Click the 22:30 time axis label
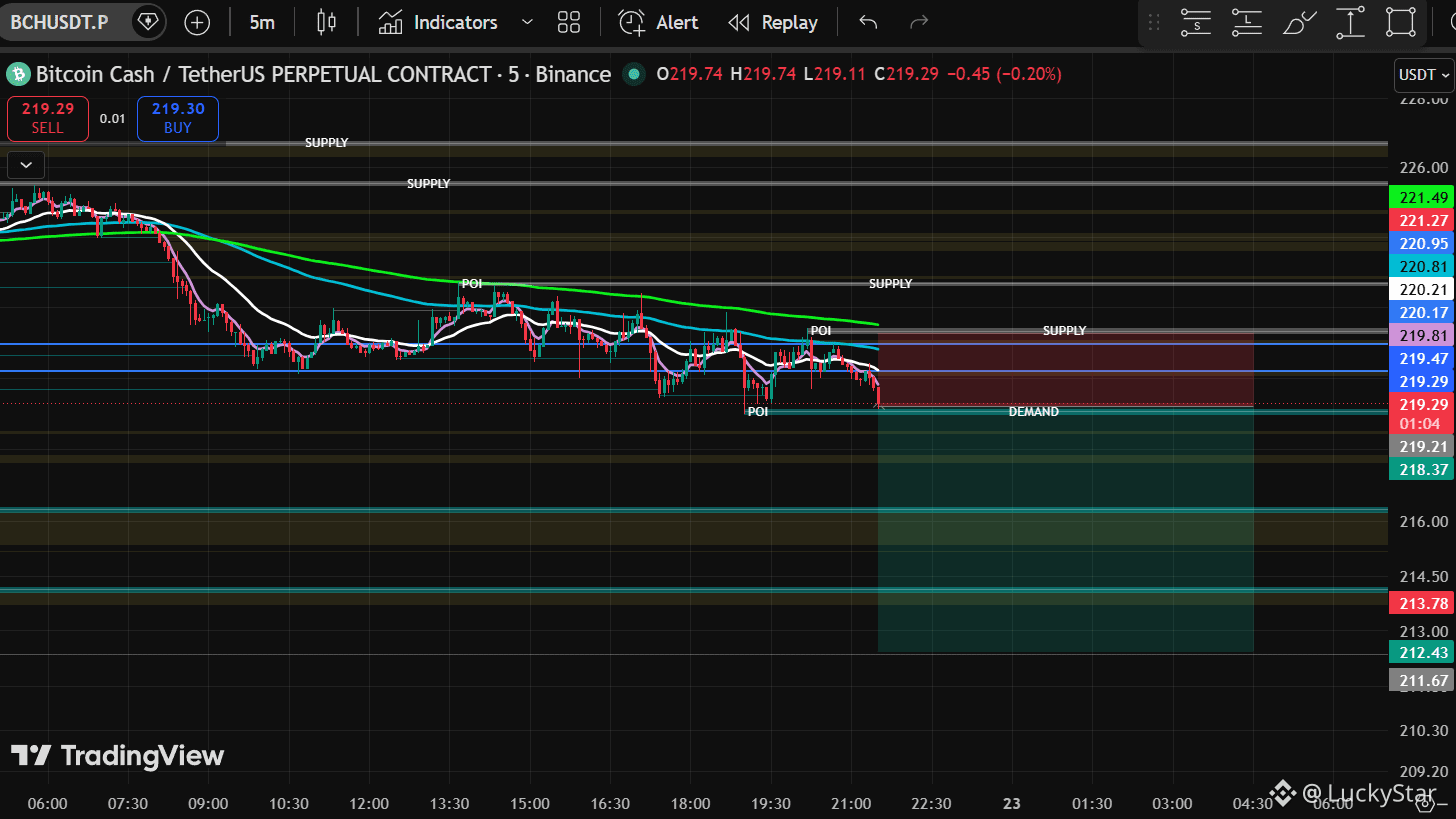This screenshot has width=1456, height=819. pos(932,803)
